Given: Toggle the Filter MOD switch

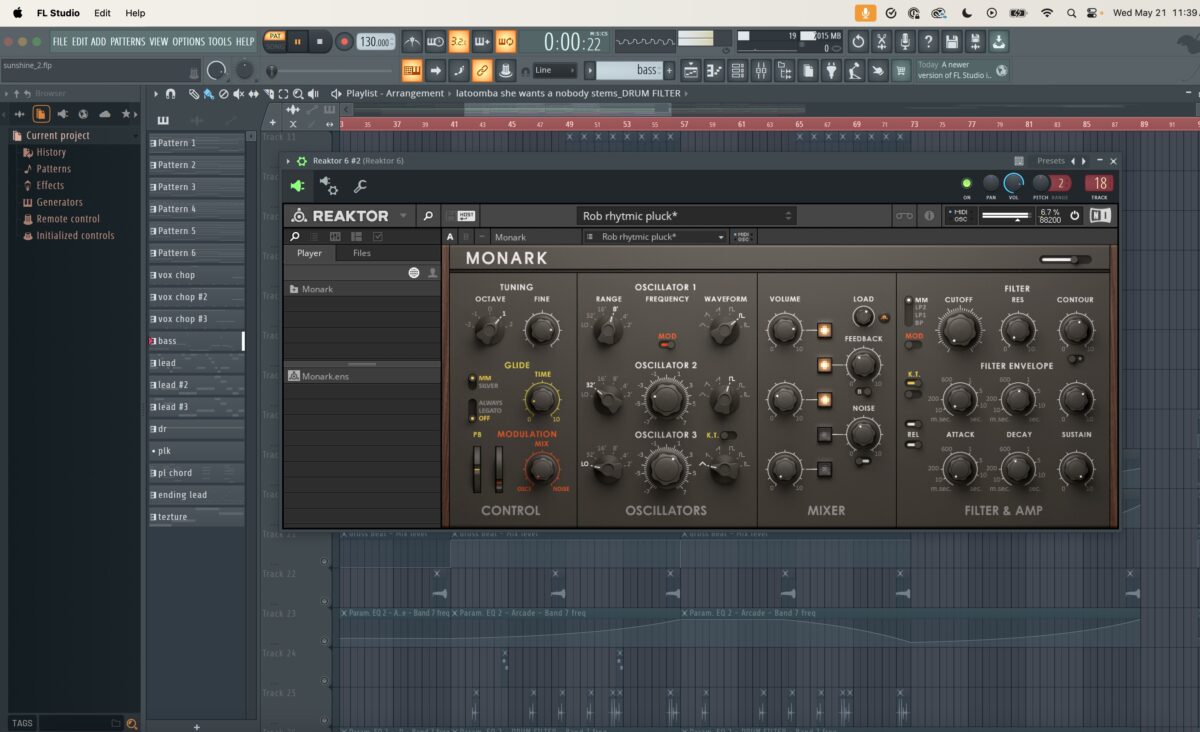Looking at the screenshot, I should tap(913, 343).
